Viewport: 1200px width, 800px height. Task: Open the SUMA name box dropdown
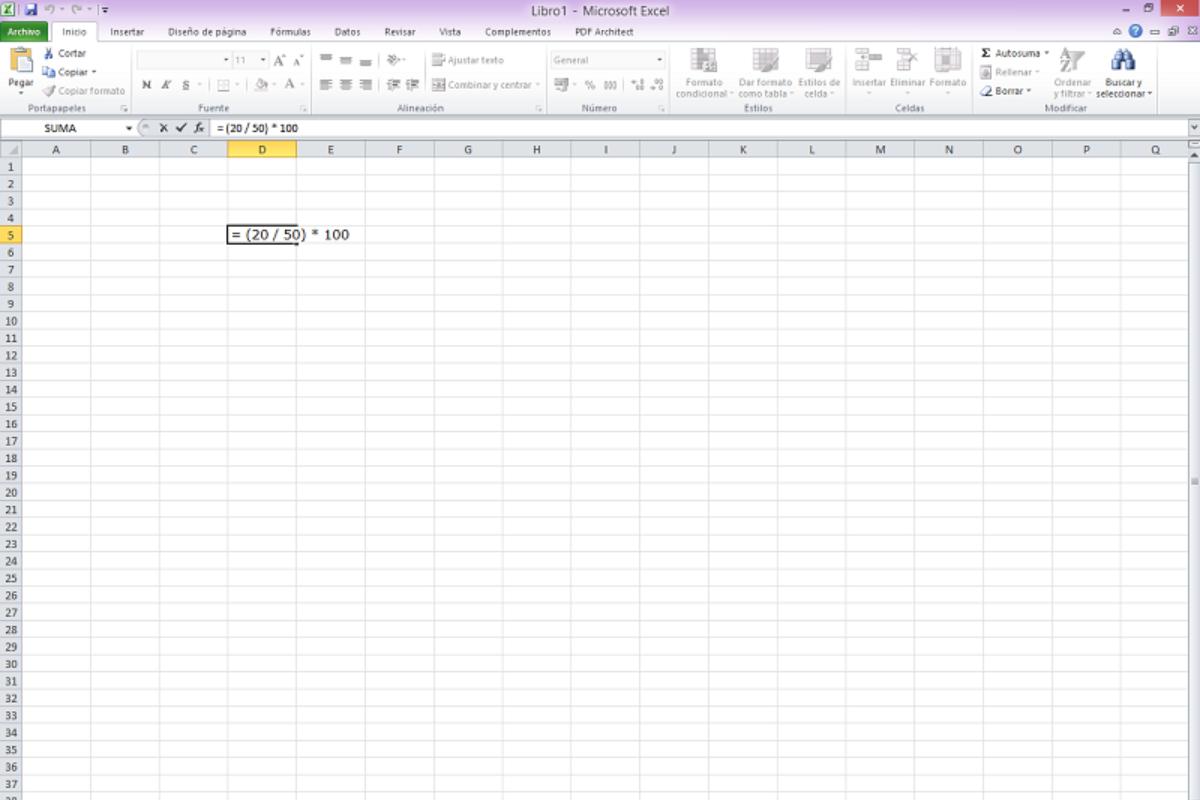(129, 128)
